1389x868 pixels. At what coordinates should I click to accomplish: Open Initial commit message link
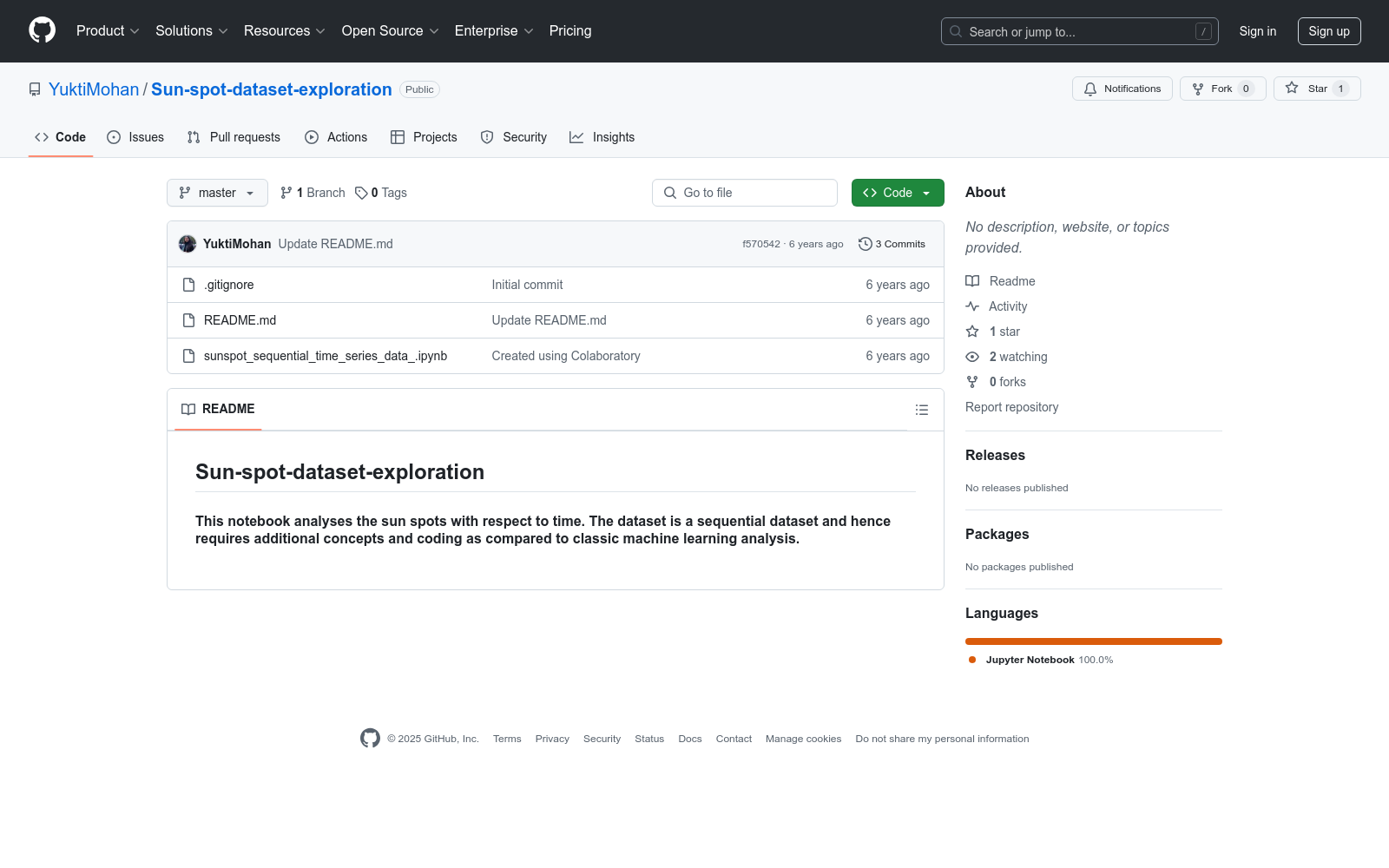coord(527,285)
